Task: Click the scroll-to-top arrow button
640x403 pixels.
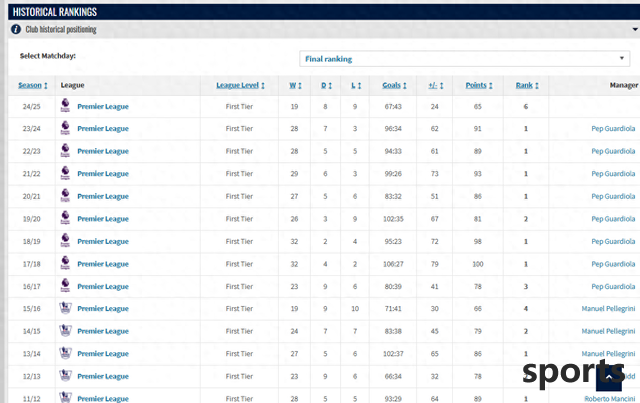Action: click(x=609, y=378)
